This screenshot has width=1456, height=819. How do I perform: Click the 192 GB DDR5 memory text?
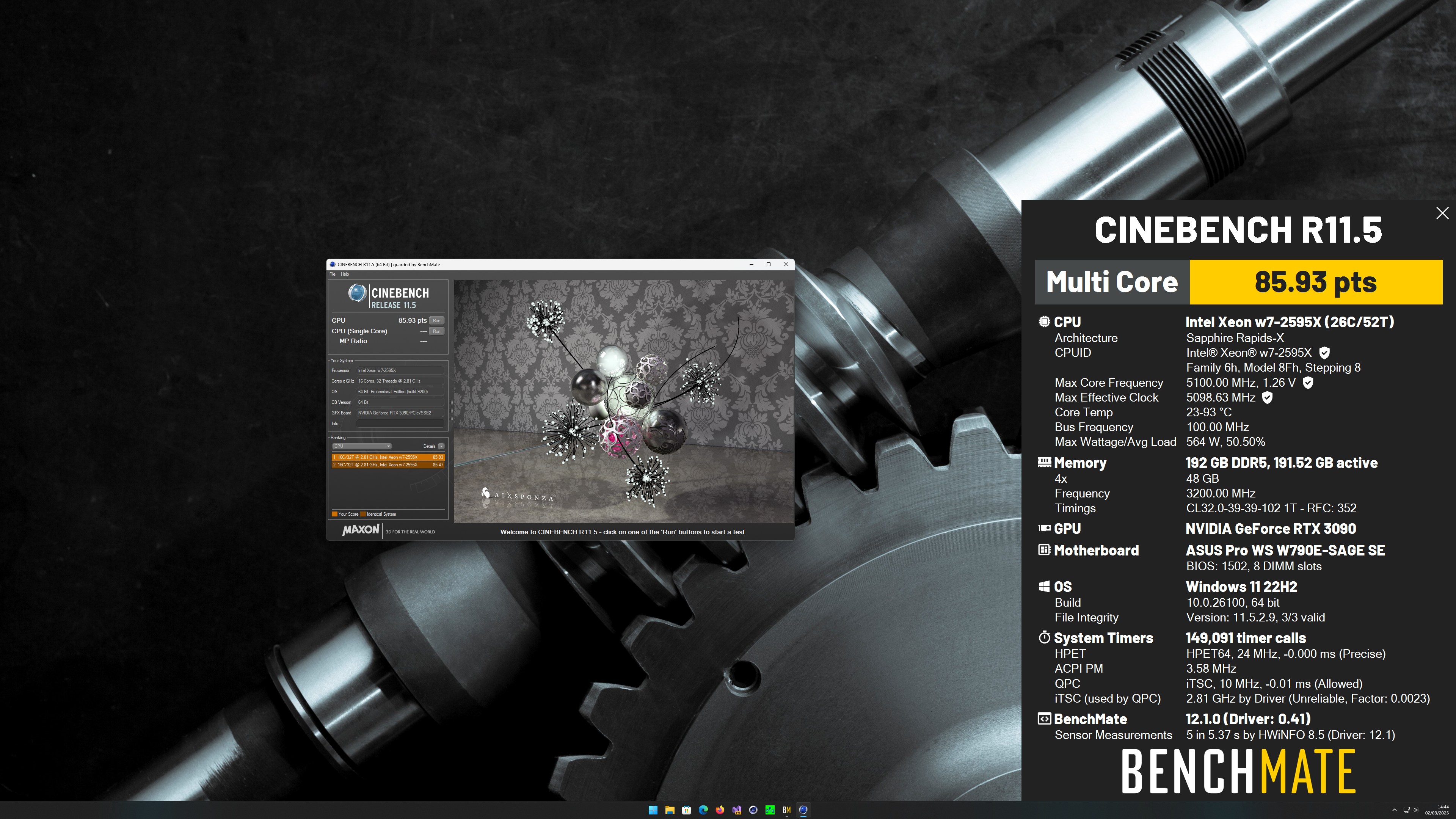pyautogui.click(x=1281, y=463)
